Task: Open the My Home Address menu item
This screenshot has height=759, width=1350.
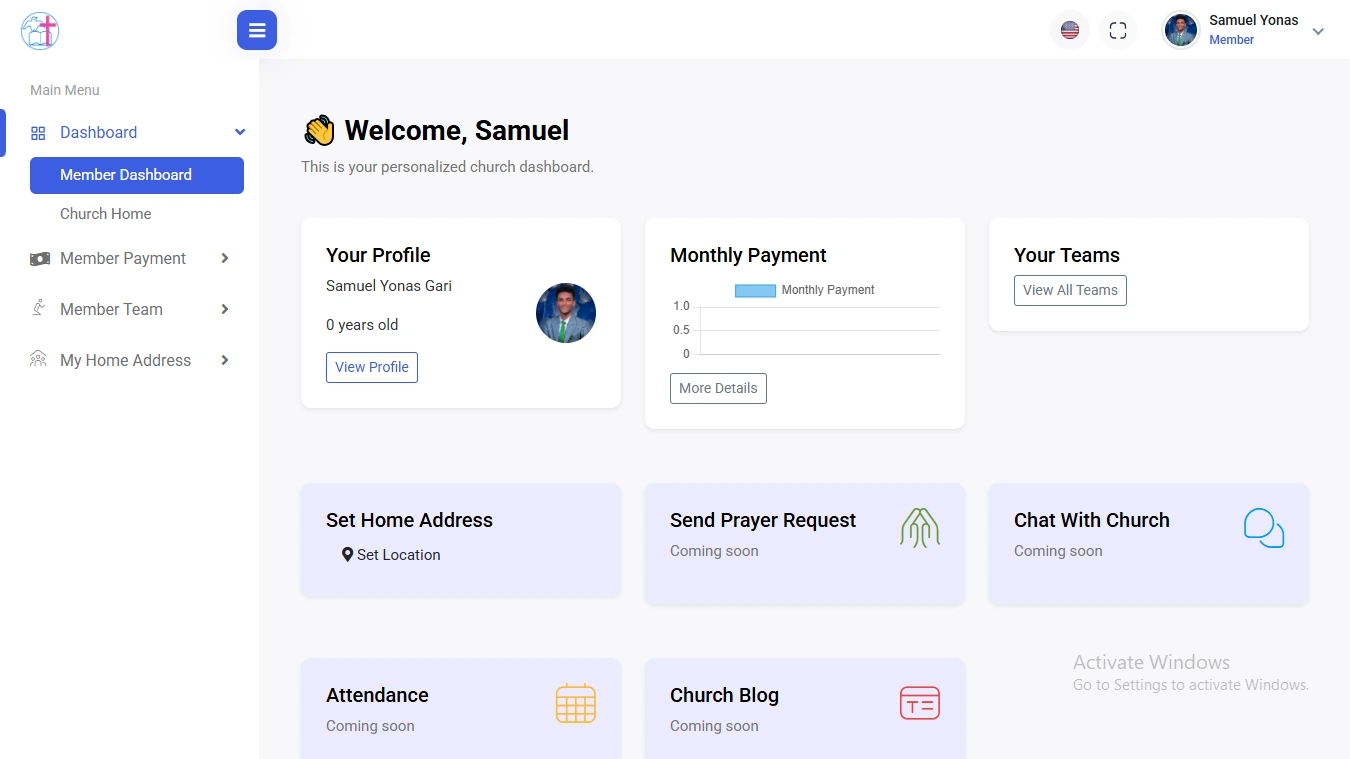Action: [x=125, y=360]
